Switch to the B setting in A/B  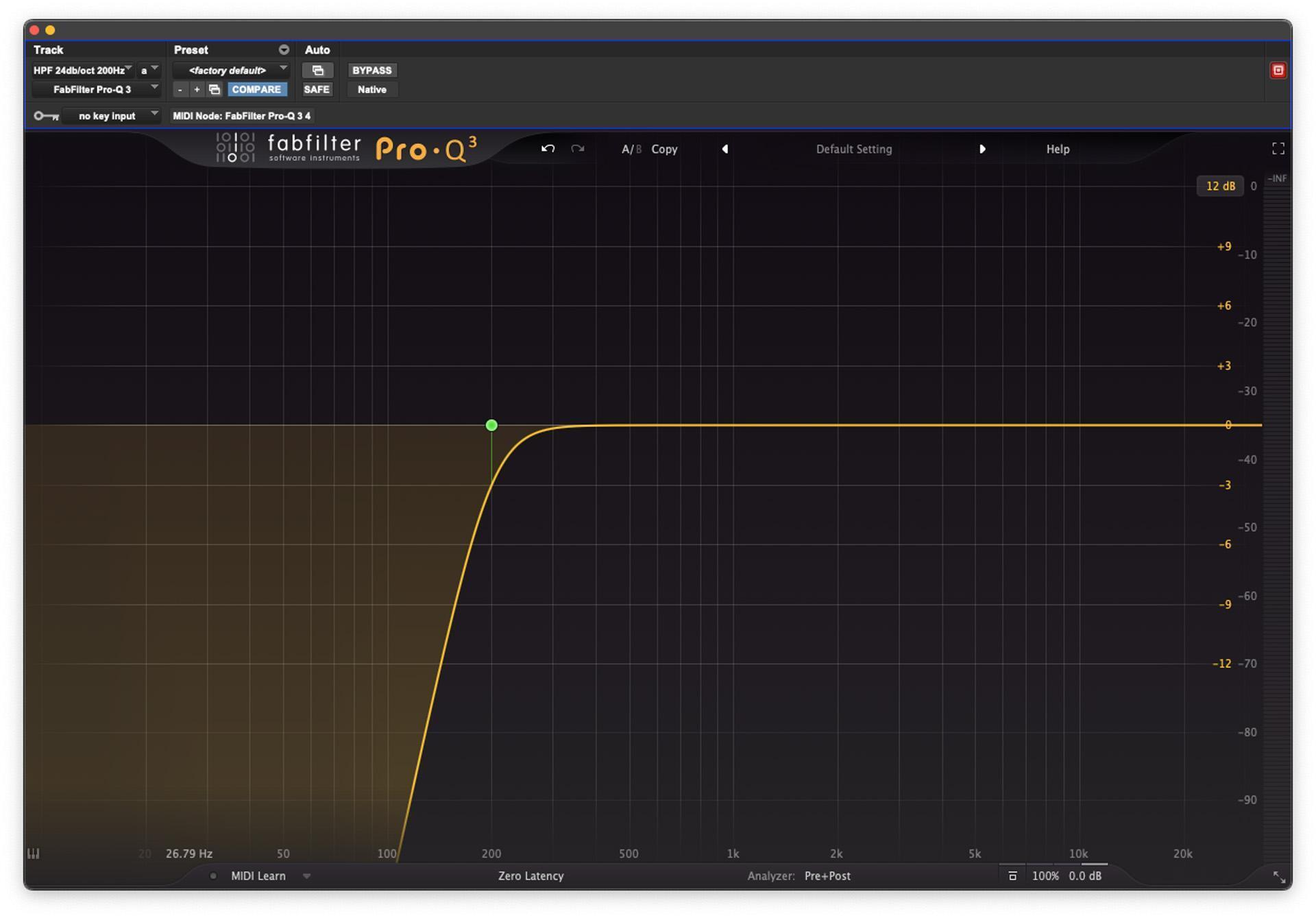click(638, 149)
